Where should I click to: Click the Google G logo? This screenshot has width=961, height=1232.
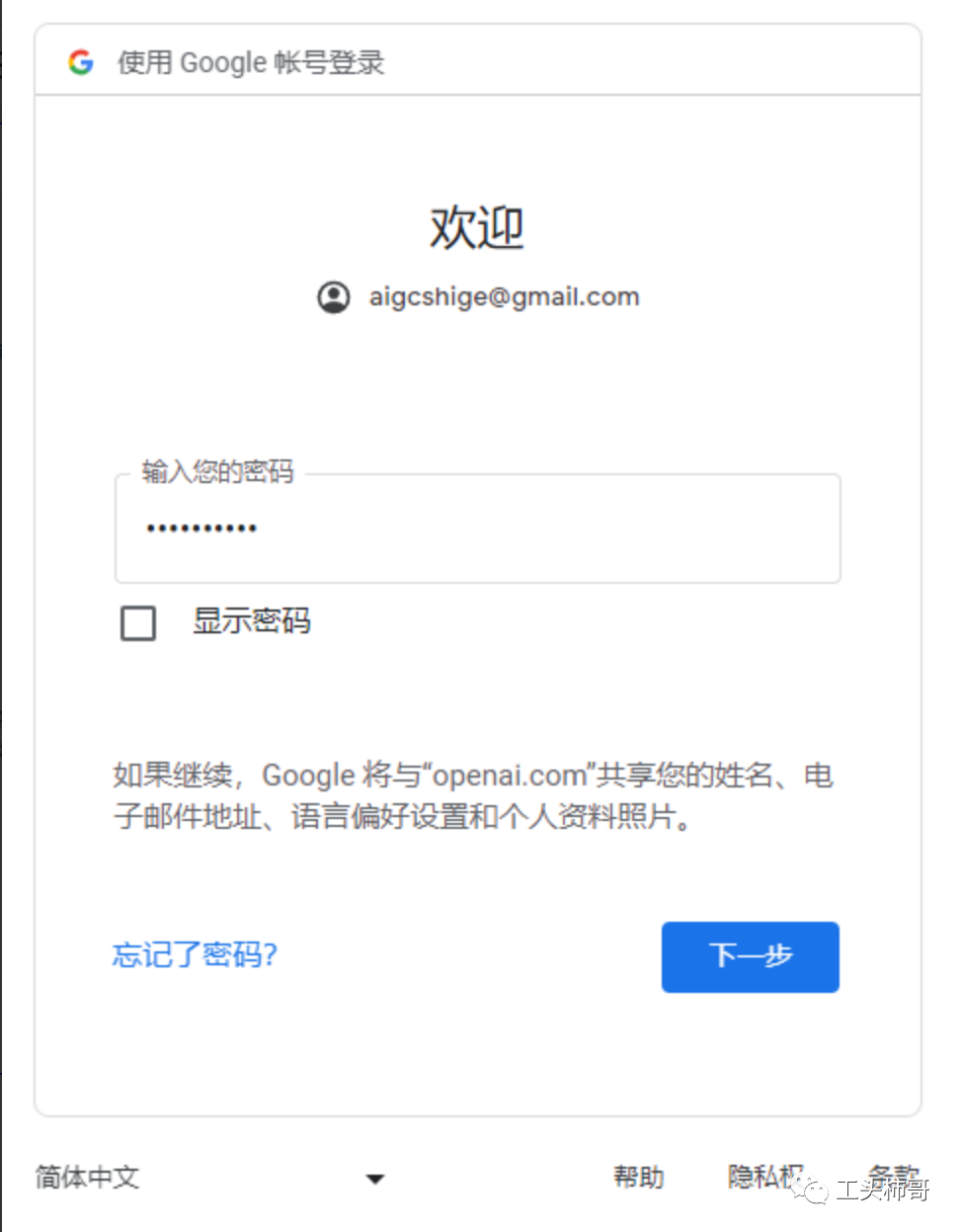81,62
